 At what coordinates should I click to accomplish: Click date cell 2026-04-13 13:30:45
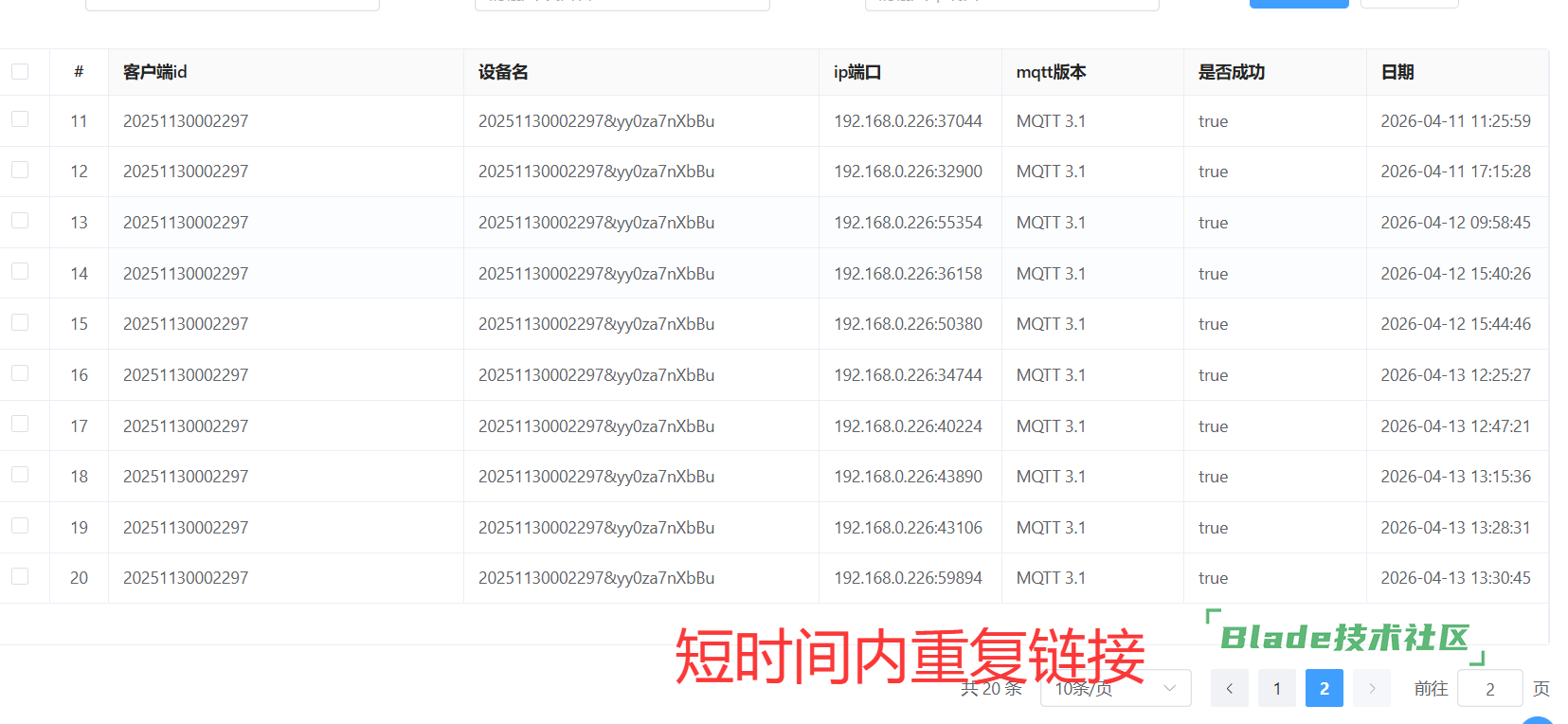click(1455, 578)
